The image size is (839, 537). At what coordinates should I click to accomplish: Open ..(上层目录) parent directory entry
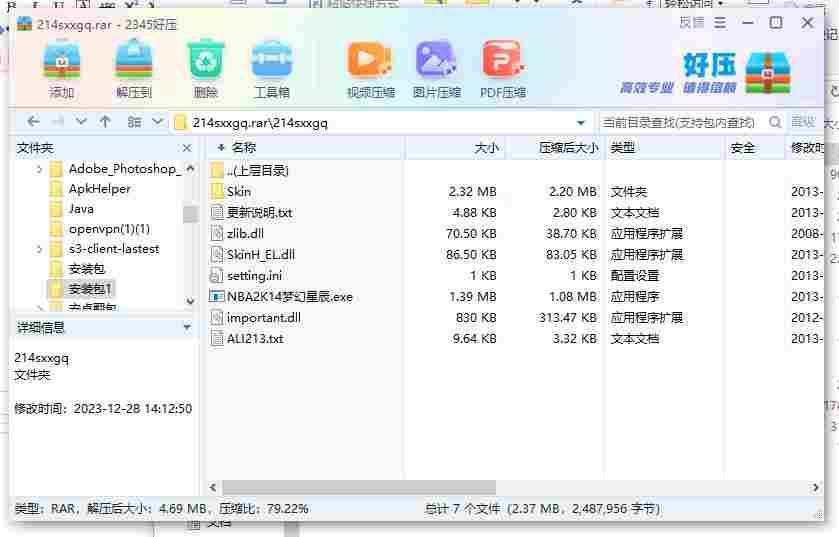[257, 171]
